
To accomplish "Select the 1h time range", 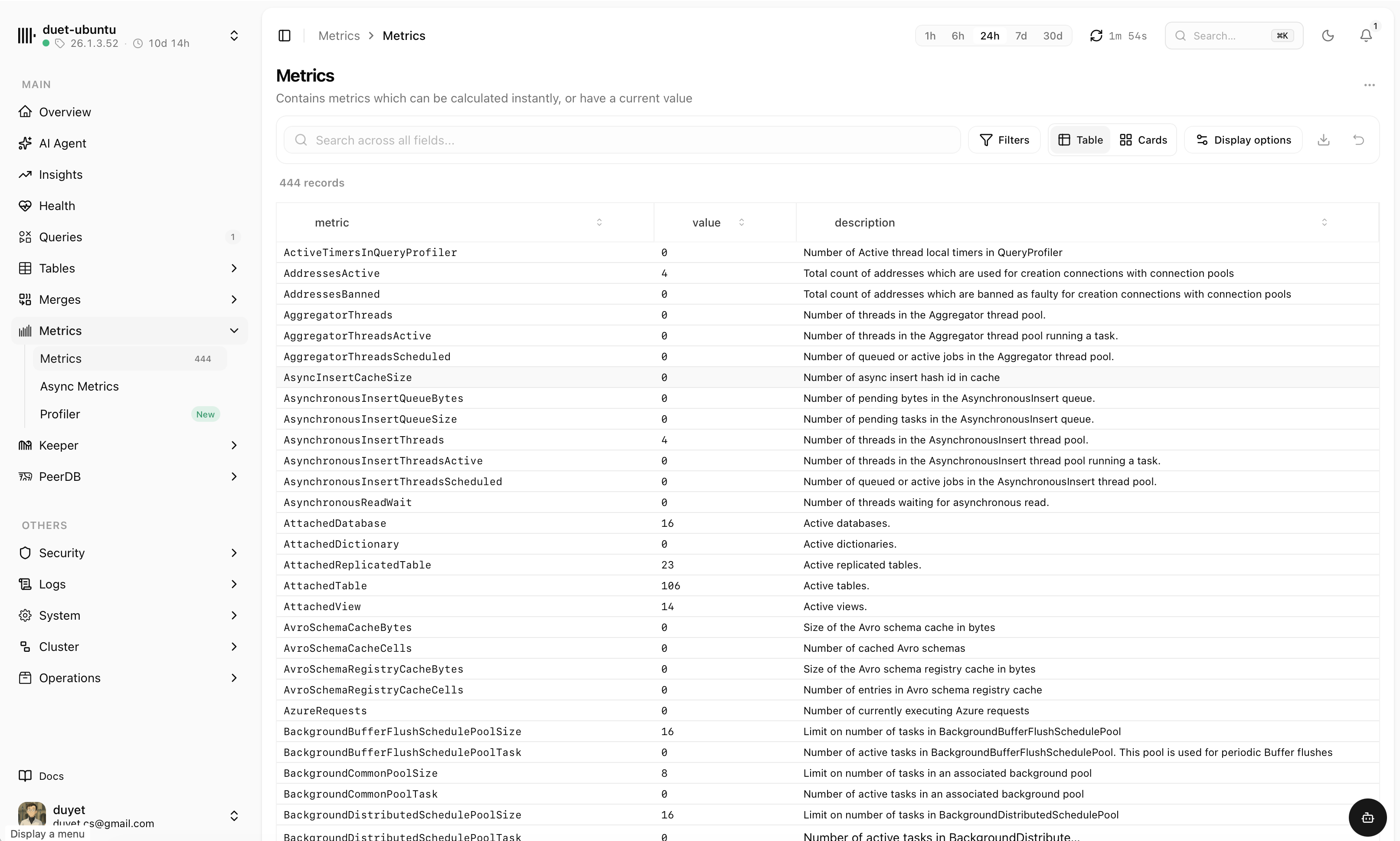I will [930, 36].
